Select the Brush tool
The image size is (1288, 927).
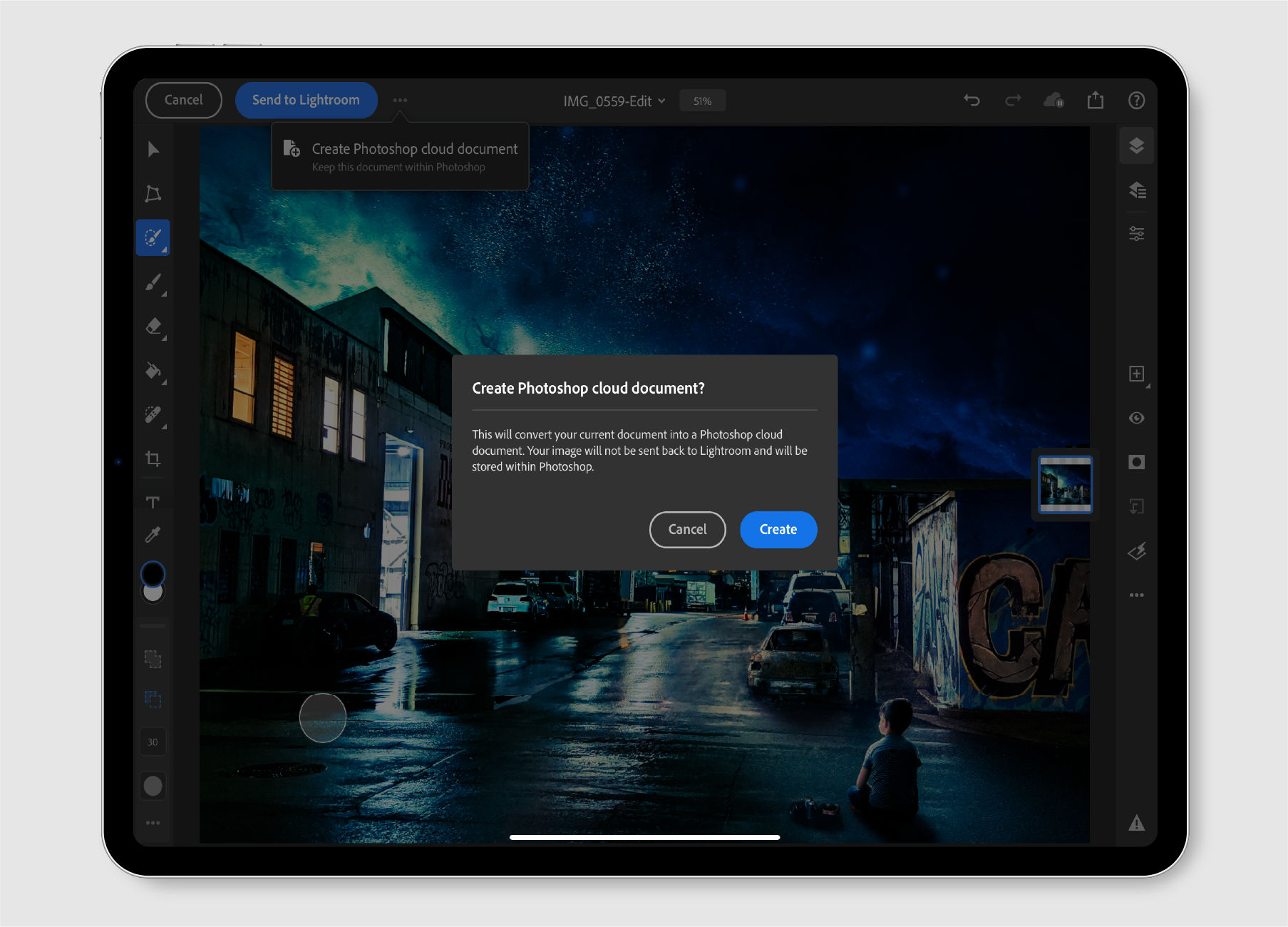click(x=153, y=282)
